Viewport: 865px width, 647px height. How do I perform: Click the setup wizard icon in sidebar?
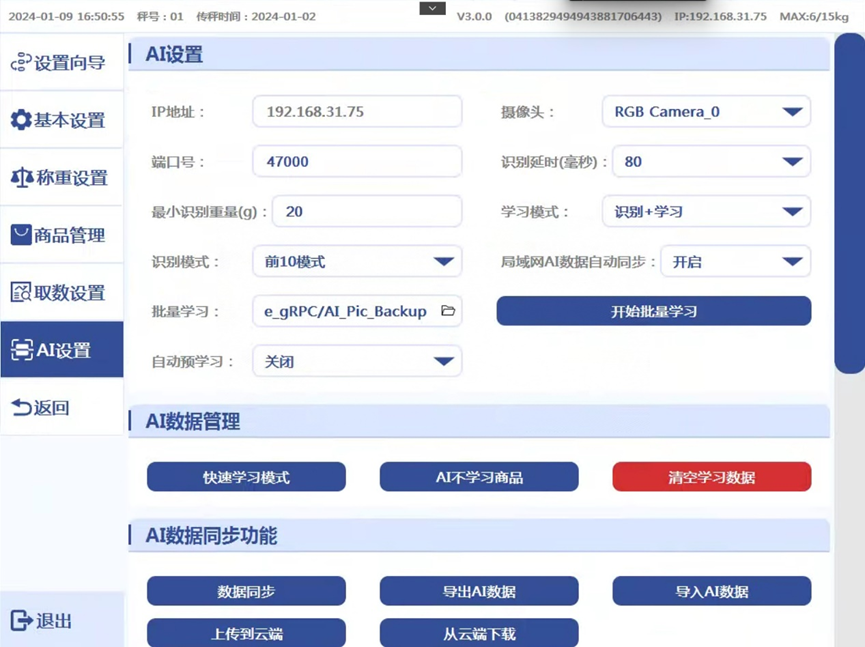point(21,63)
